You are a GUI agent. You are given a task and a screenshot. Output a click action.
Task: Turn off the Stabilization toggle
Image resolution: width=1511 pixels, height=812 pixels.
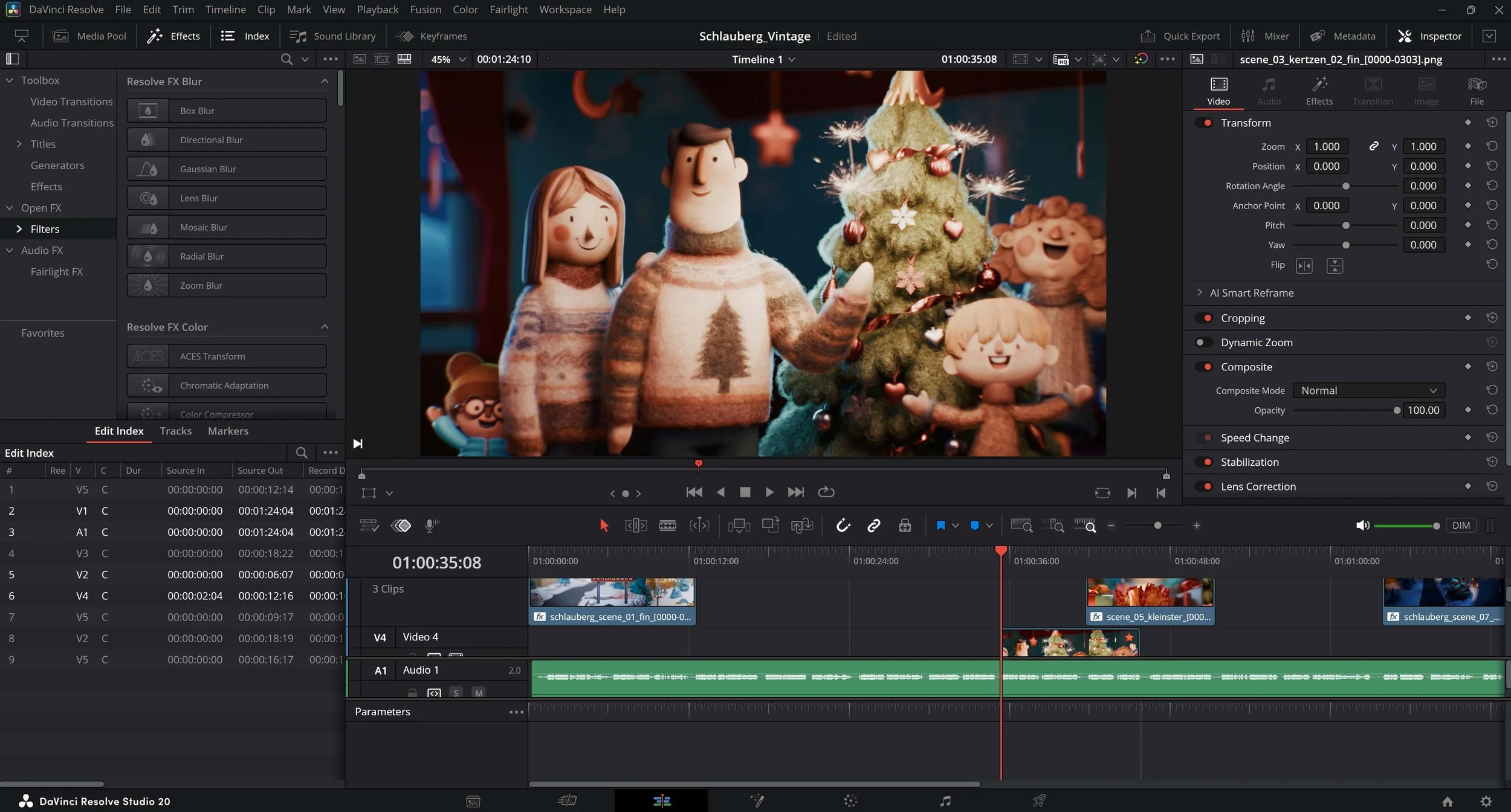click(1204, 462)
